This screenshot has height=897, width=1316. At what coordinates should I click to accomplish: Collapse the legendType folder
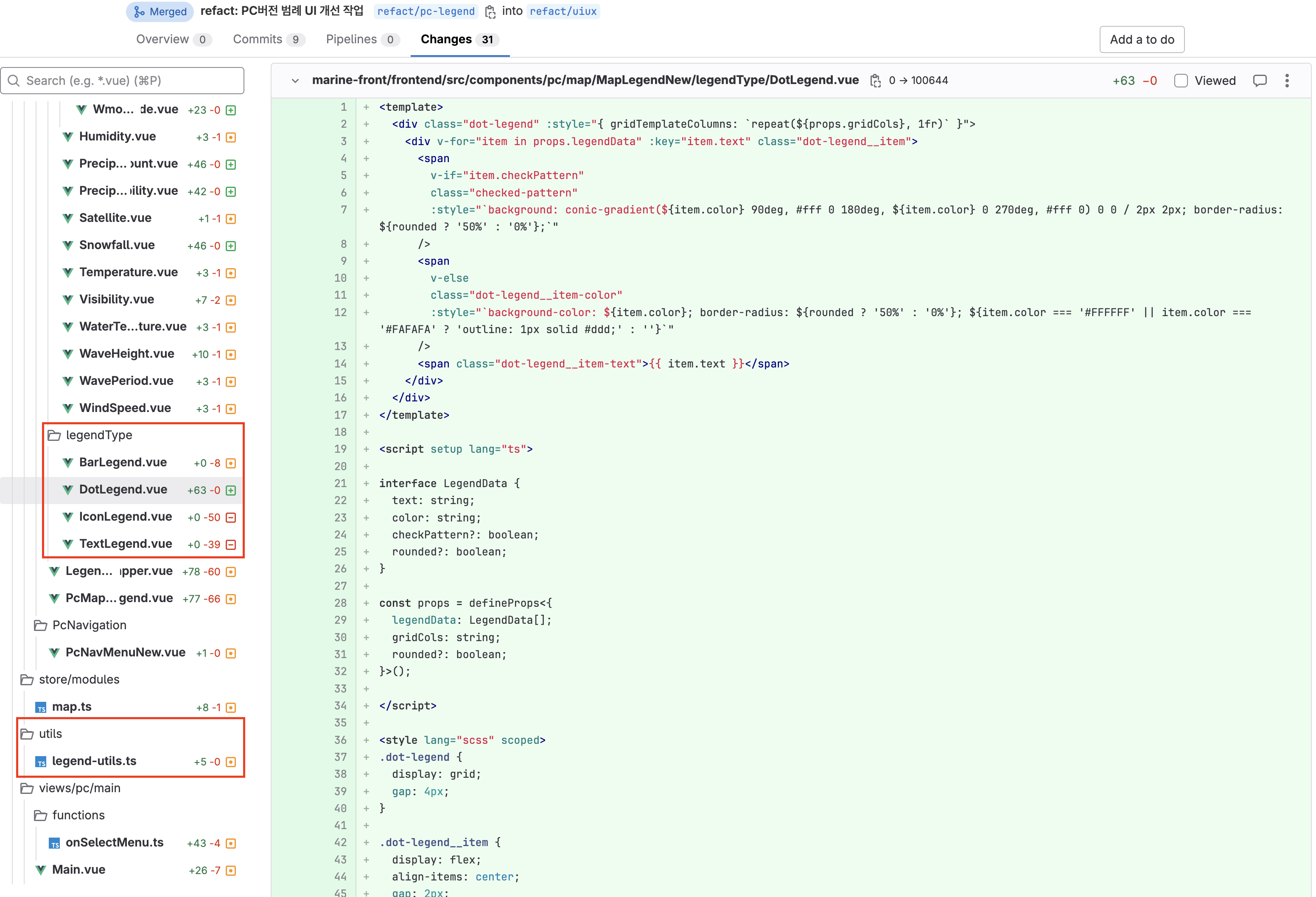click(x=99, y=435)
